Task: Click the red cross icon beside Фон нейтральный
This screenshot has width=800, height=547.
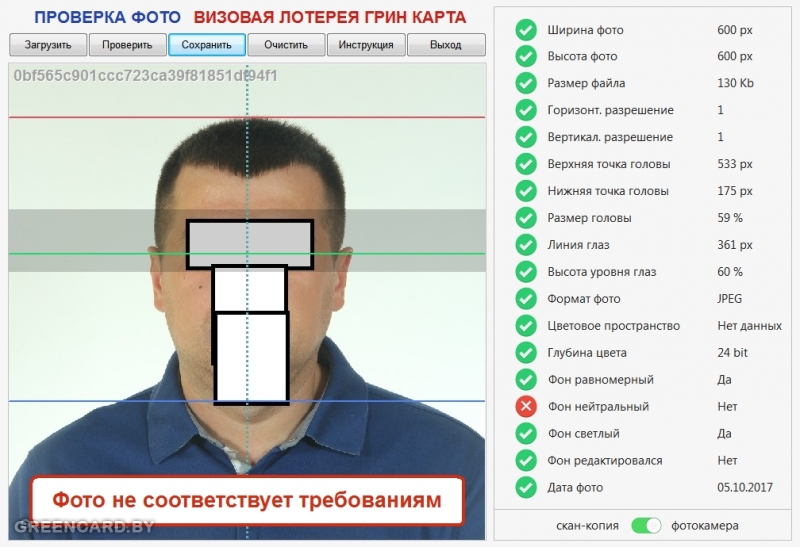Action: (x=526, y=407)
